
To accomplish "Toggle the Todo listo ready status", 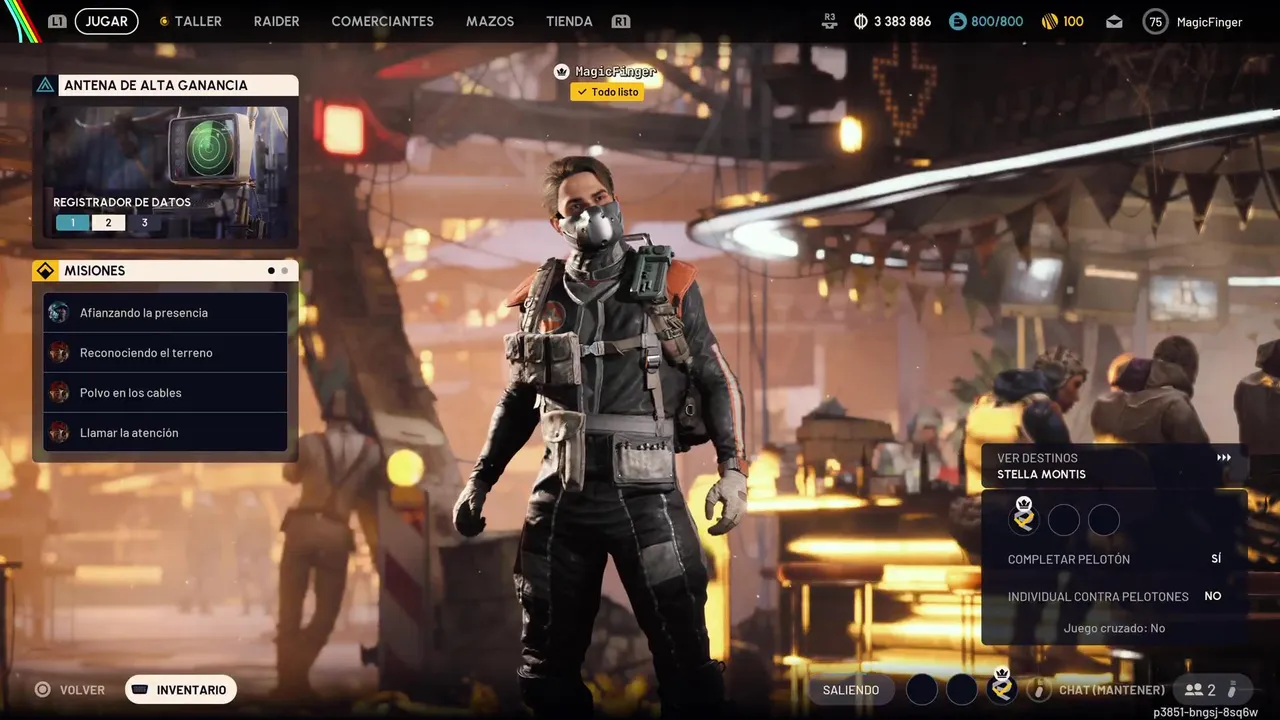I will click(607, 92).
